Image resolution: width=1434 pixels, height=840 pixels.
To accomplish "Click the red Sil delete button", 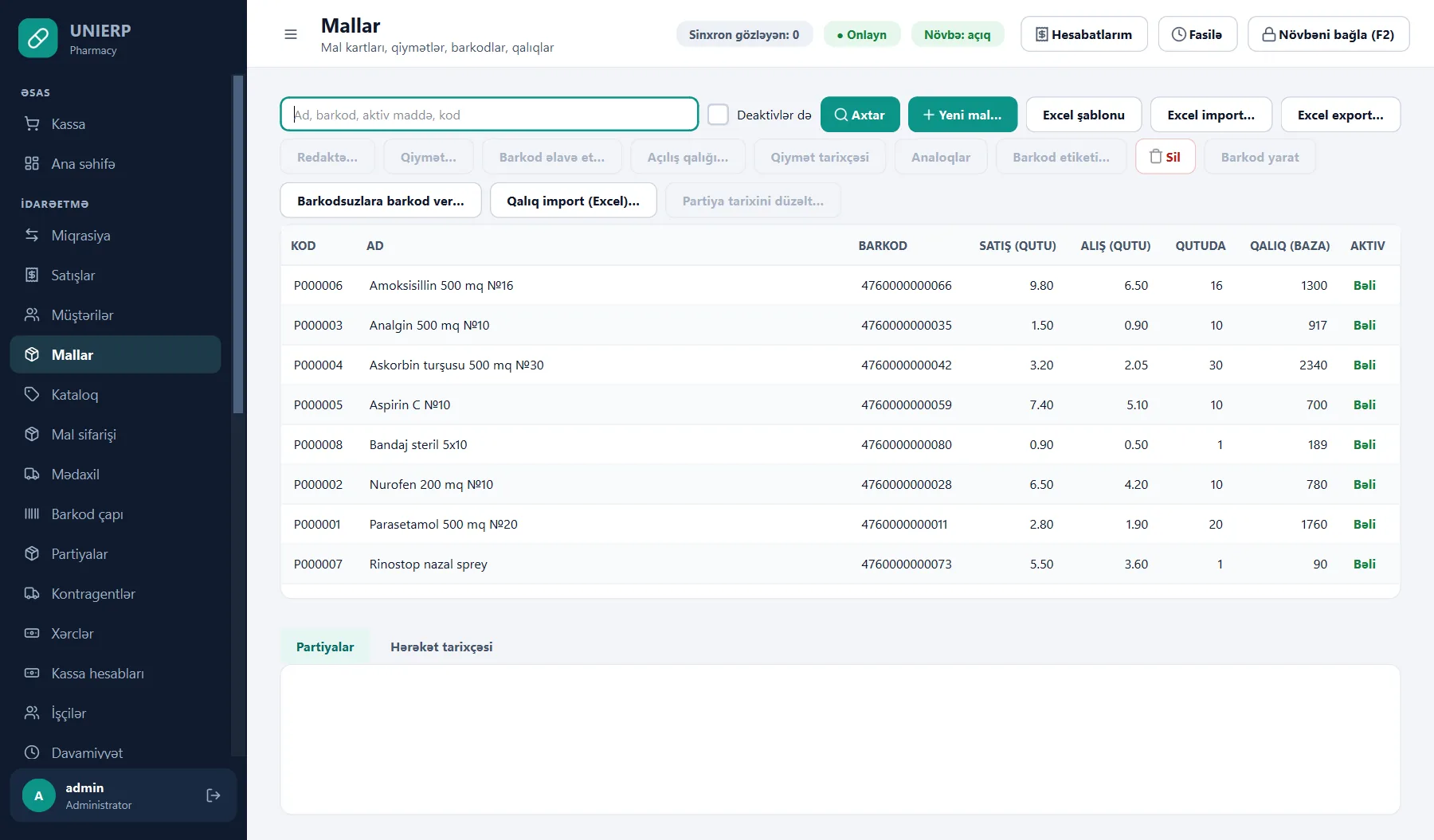I will coord(1165,157).
